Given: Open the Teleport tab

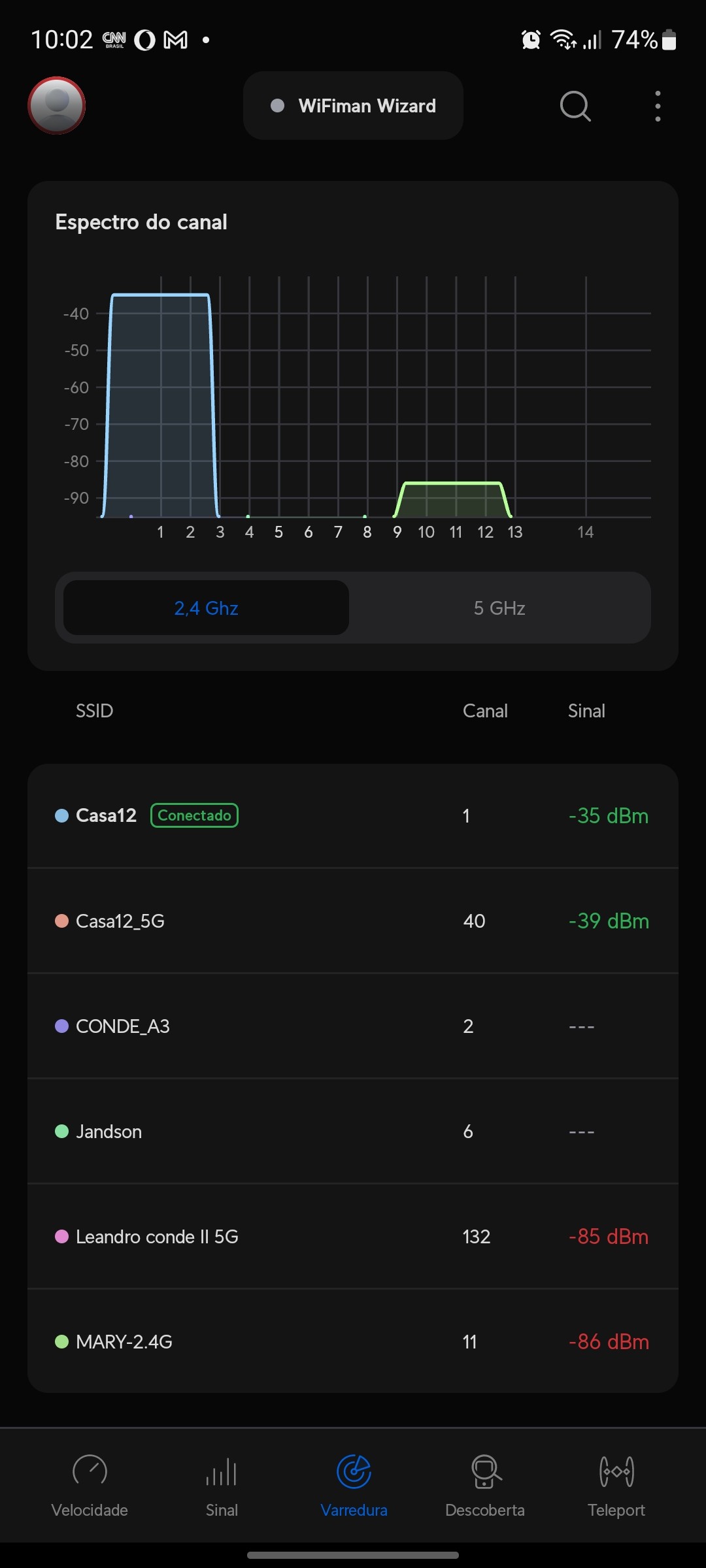Looking at the screenshot, I should 616,1484.
